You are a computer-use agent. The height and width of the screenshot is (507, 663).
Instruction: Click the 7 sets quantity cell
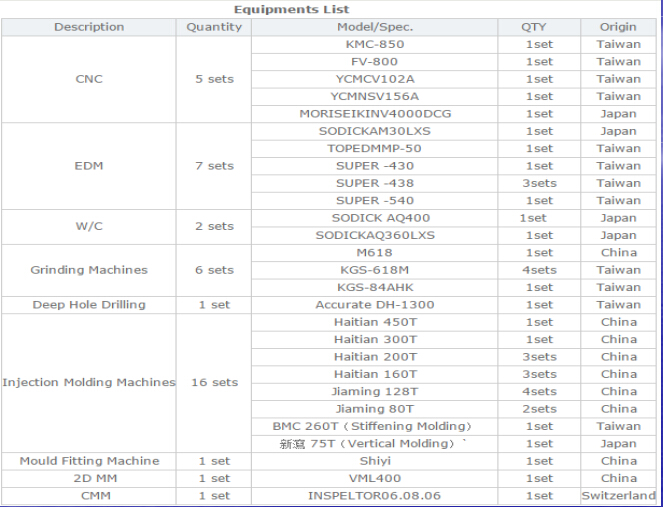pyautogui.click(x=214, y=166)
